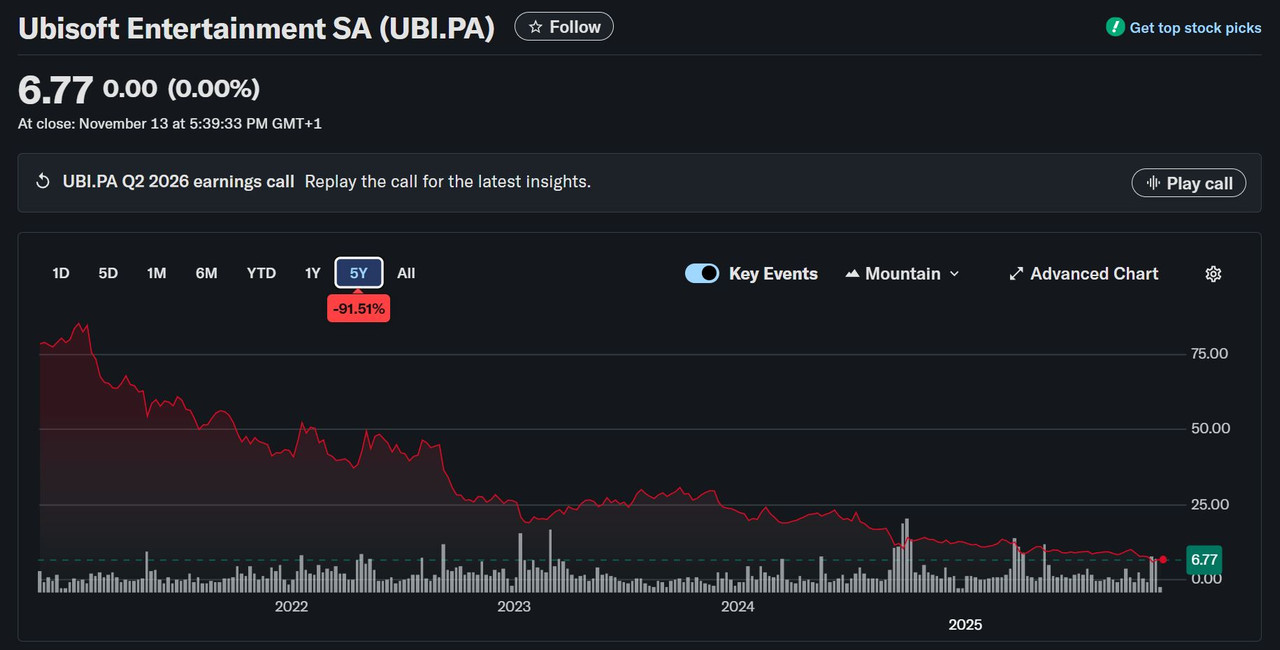Screen dimensions: 1280x650
Task: Click the 2023 label on the time axis
Action: click(x=514, y=606)
